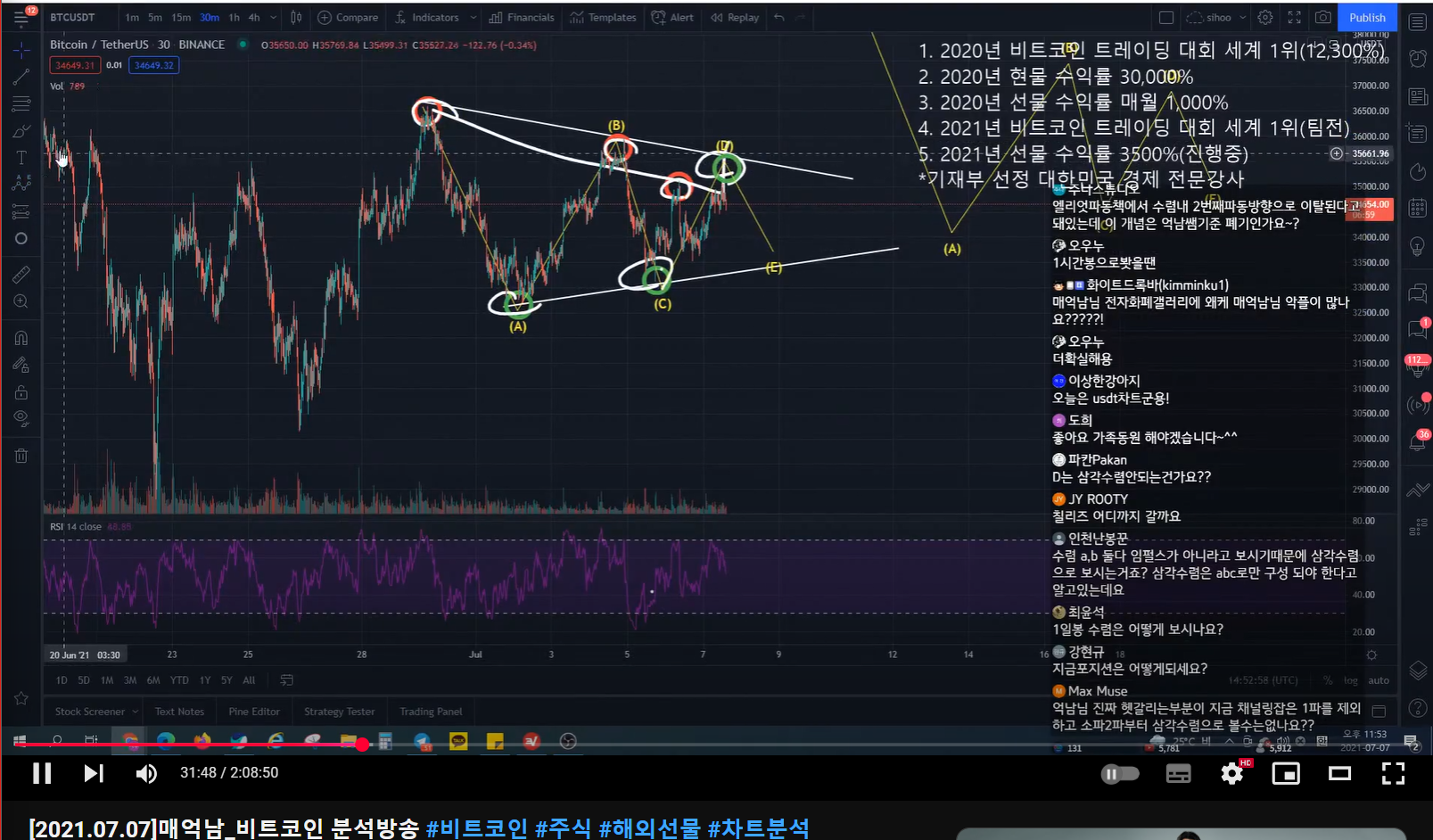Image resolution: width=1433 pixels, height=840 pixels.
Task: Select the trend line drawing tool
Action: (21, 78)
